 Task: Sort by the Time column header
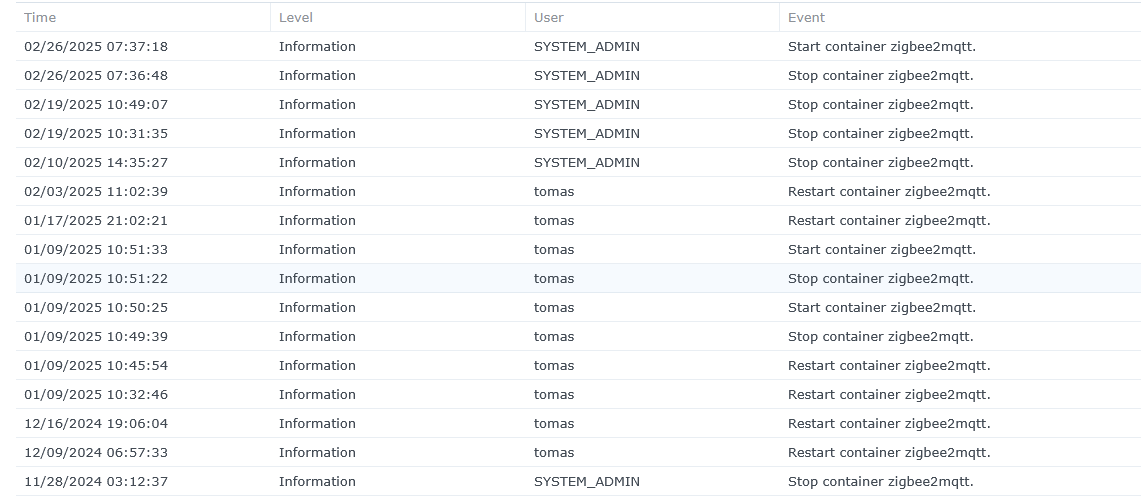(40, 17)
